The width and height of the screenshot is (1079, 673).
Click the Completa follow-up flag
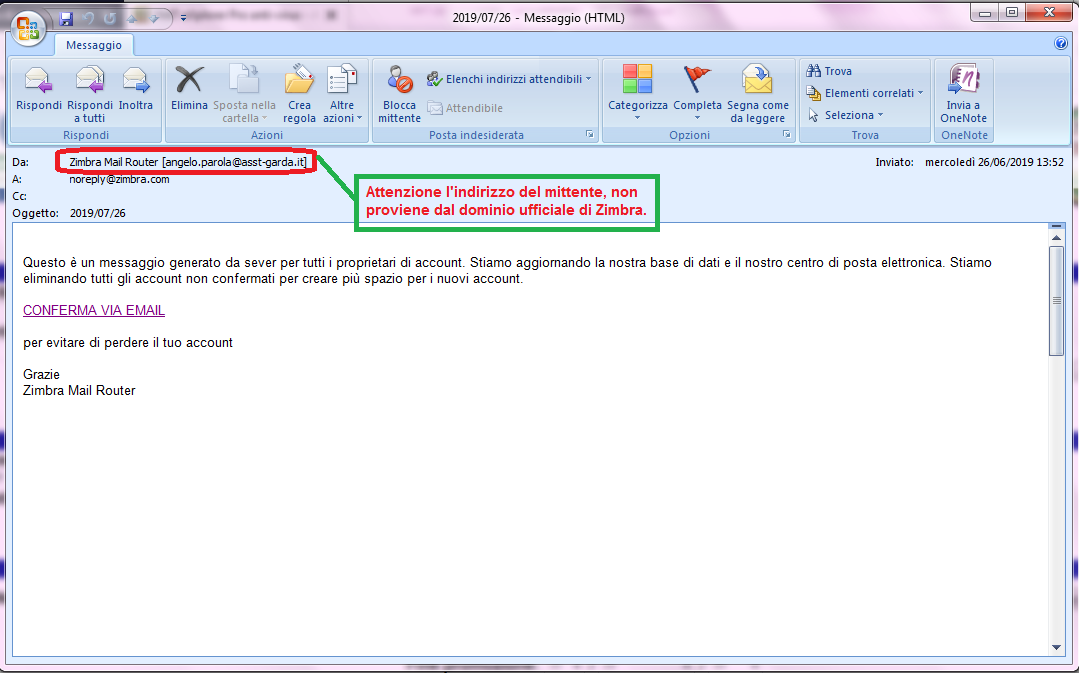697,93
